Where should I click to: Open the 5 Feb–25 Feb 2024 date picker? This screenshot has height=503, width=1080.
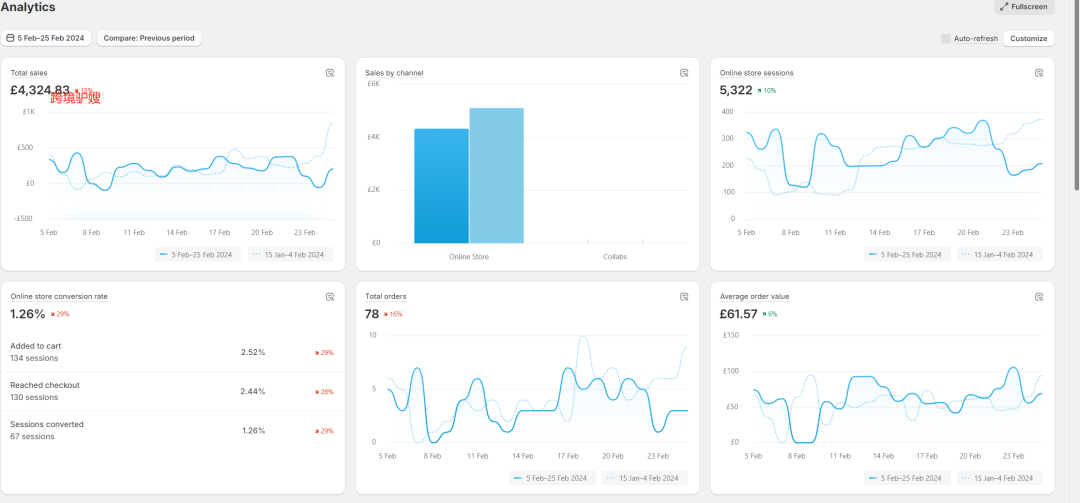[x=47, y=38]
